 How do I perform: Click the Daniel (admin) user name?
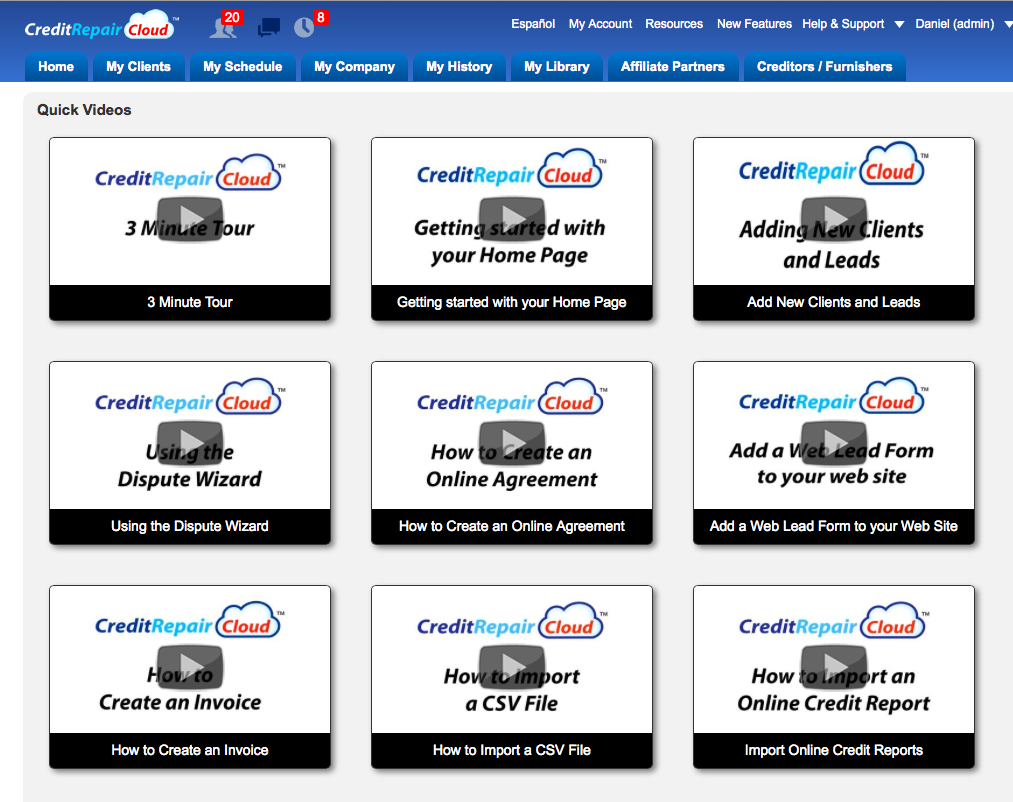tap(954, 24)
